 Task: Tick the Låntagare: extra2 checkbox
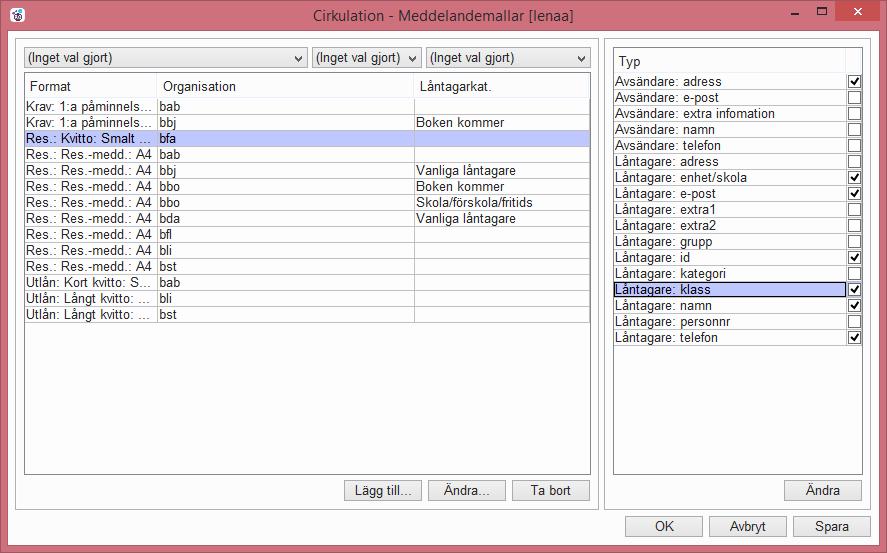tap(854, 226)
